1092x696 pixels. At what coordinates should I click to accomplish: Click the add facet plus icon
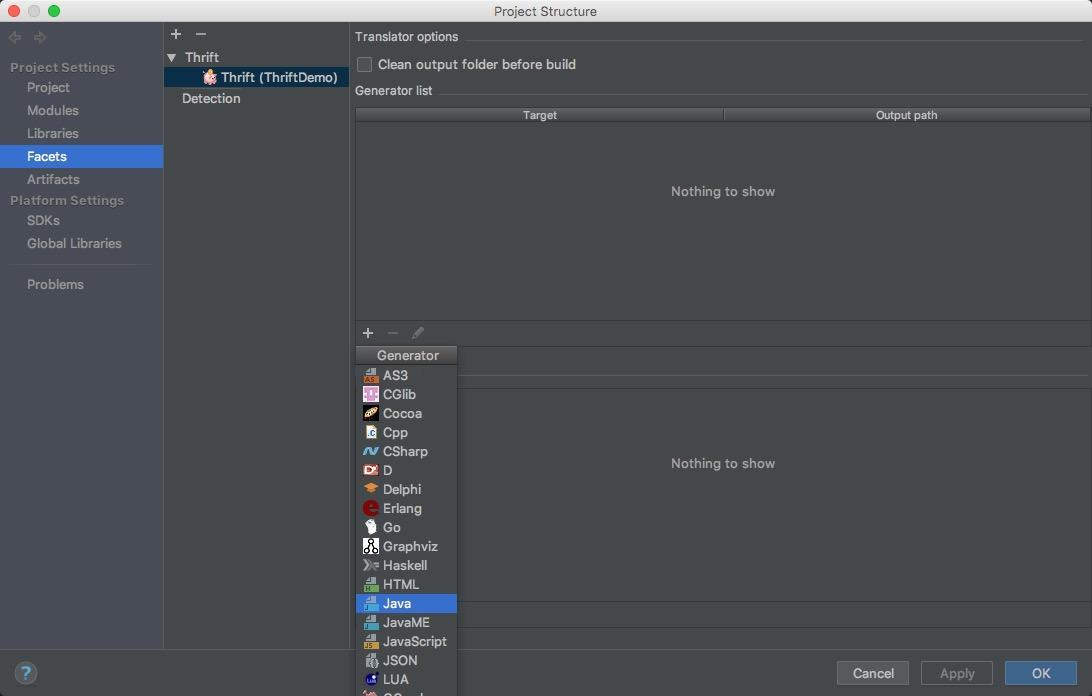pyautogui.click(x=176, y=34)
